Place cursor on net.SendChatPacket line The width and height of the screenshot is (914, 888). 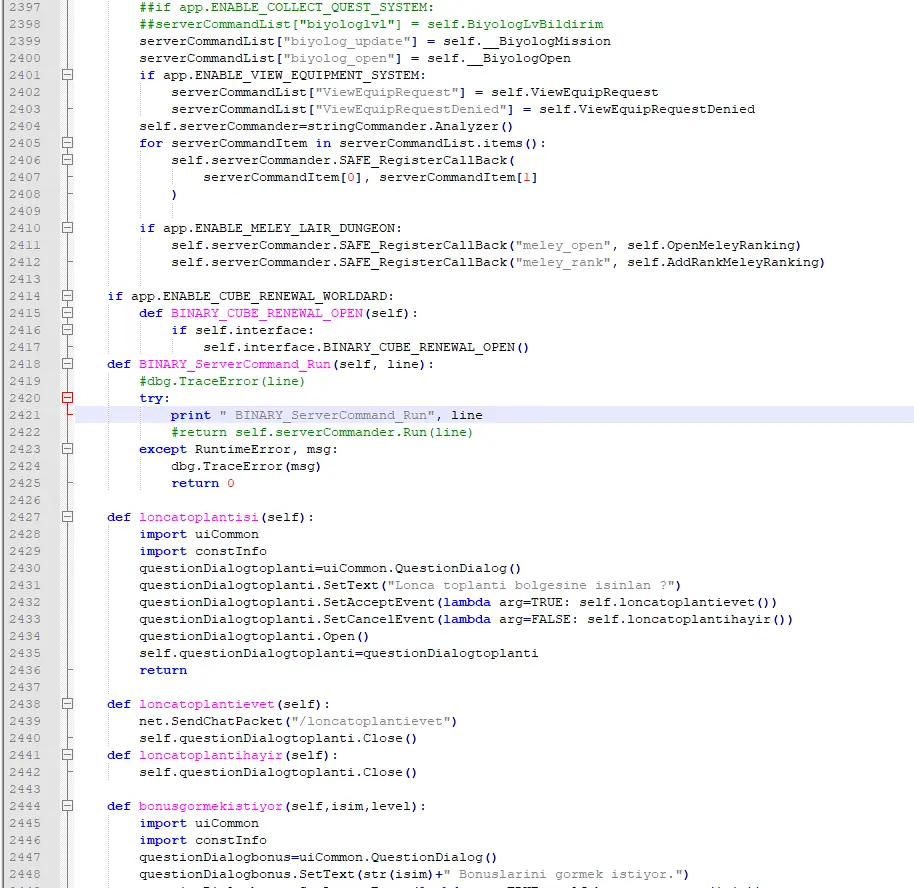pyautogui.click(x=298, y=721)
